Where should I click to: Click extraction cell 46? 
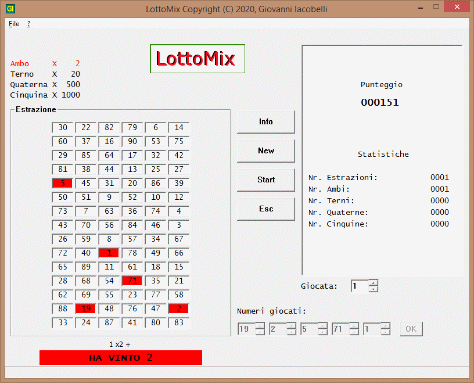pos(155,225)
